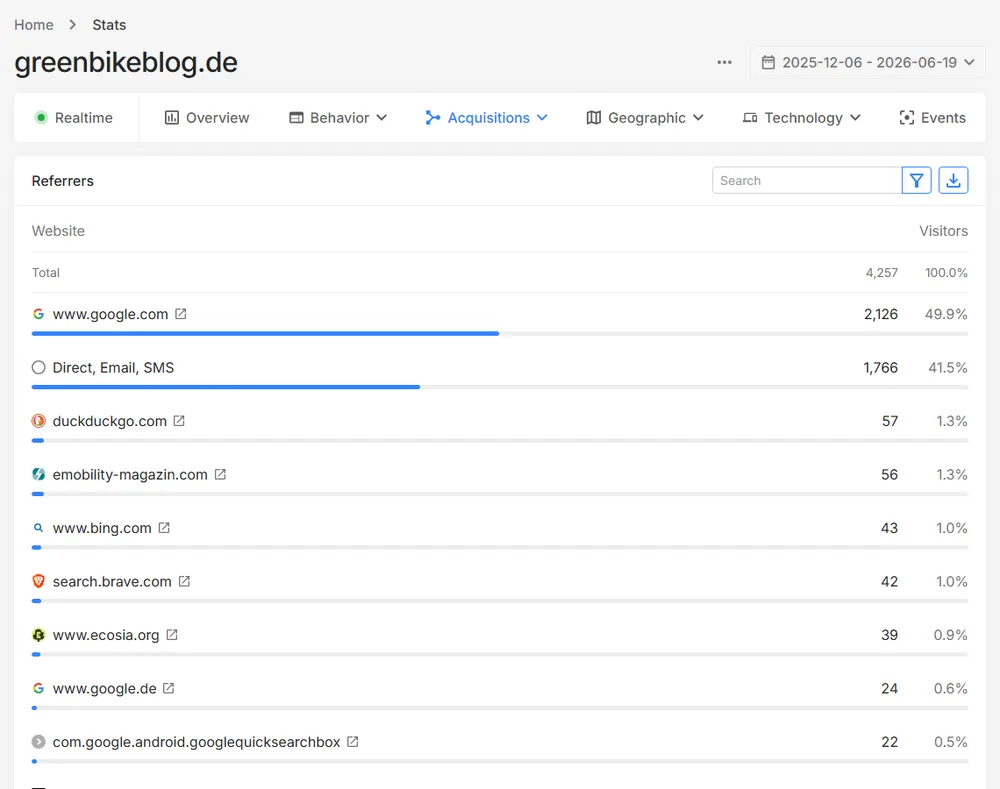Expand the Acquisitions menu
1000x789 pixels.
coord(487,118)
